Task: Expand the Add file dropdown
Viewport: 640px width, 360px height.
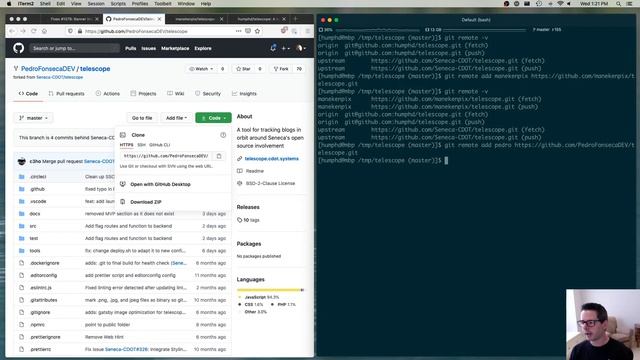Action: point(176,118)
